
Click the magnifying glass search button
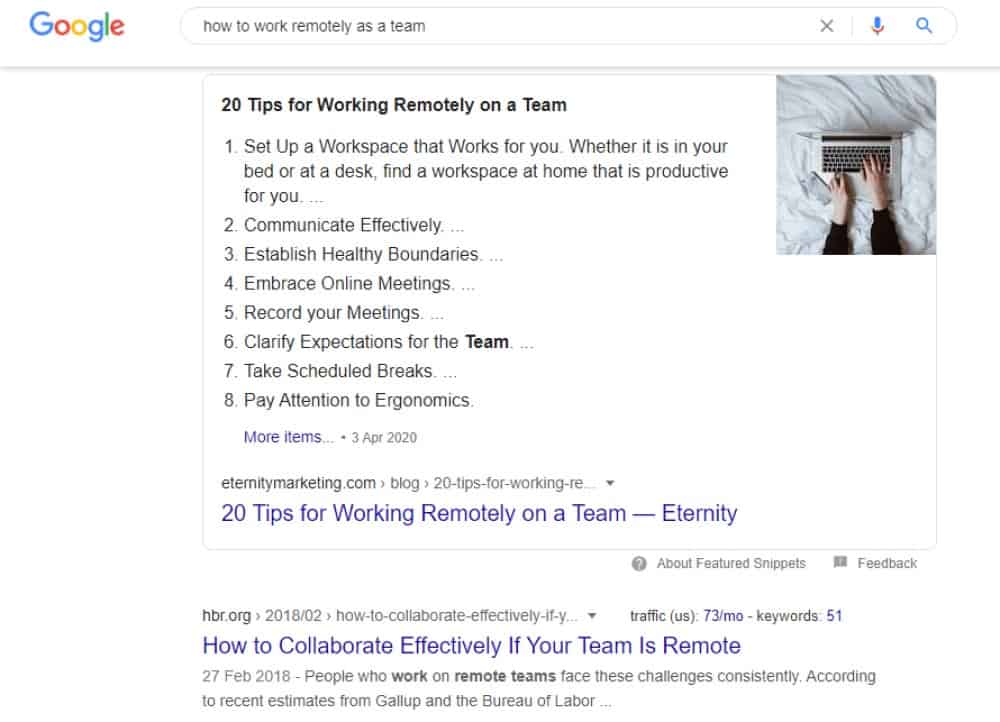click(x=924, y=27)
